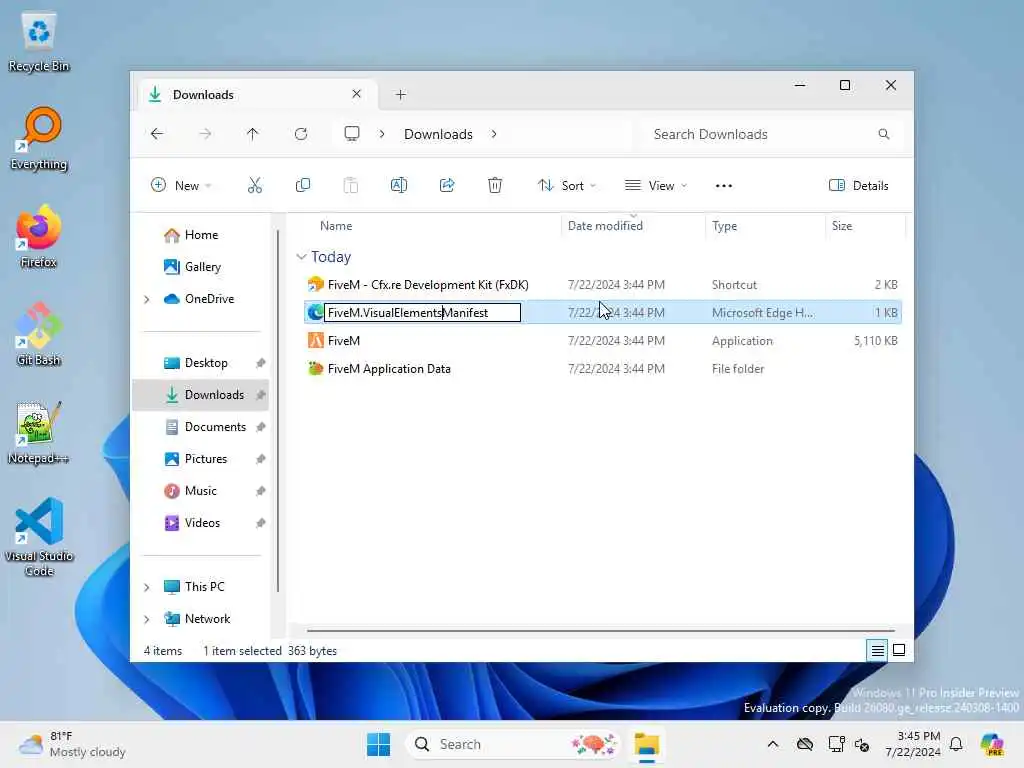Screen dimensions: 1024x768
Task: Click the taskbar Search box
Action: pyautogui.click(x=513, y=744)
